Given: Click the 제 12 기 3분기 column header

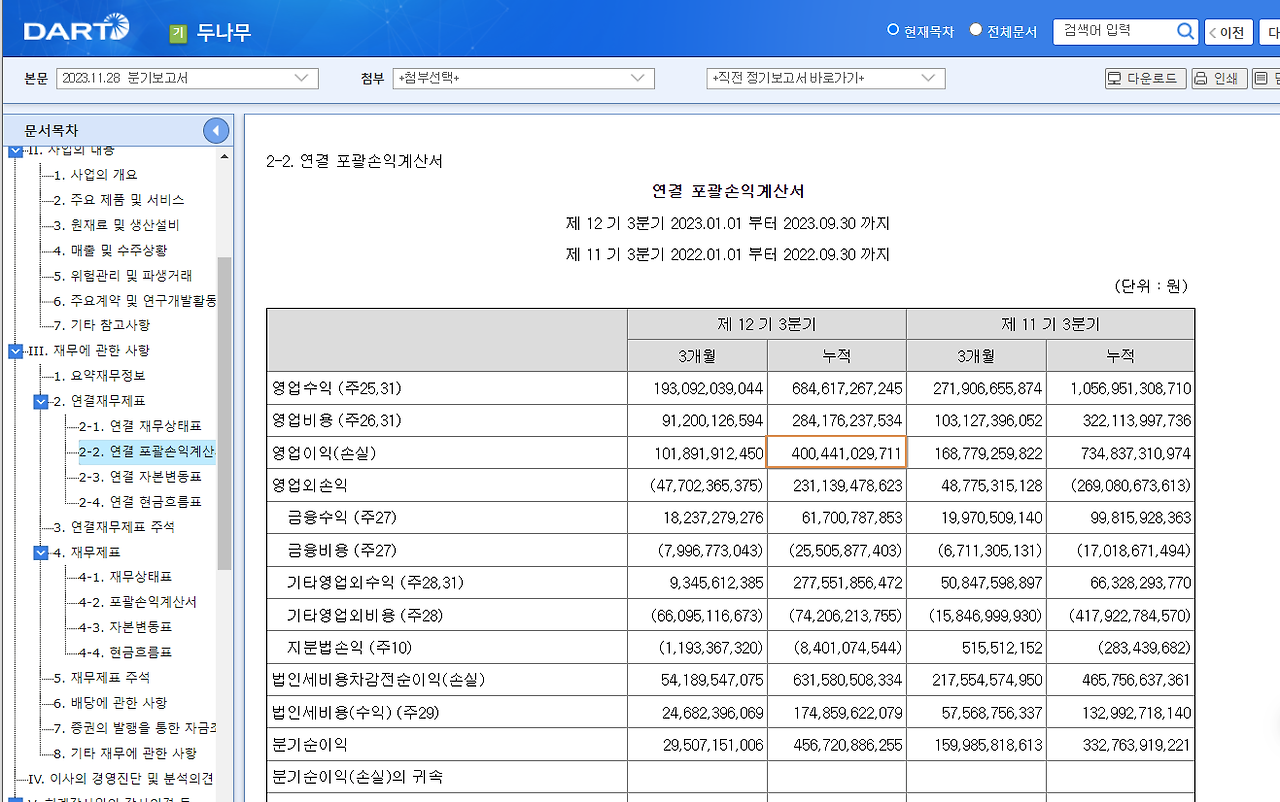Looking at the screenshot, I should 767,324.
